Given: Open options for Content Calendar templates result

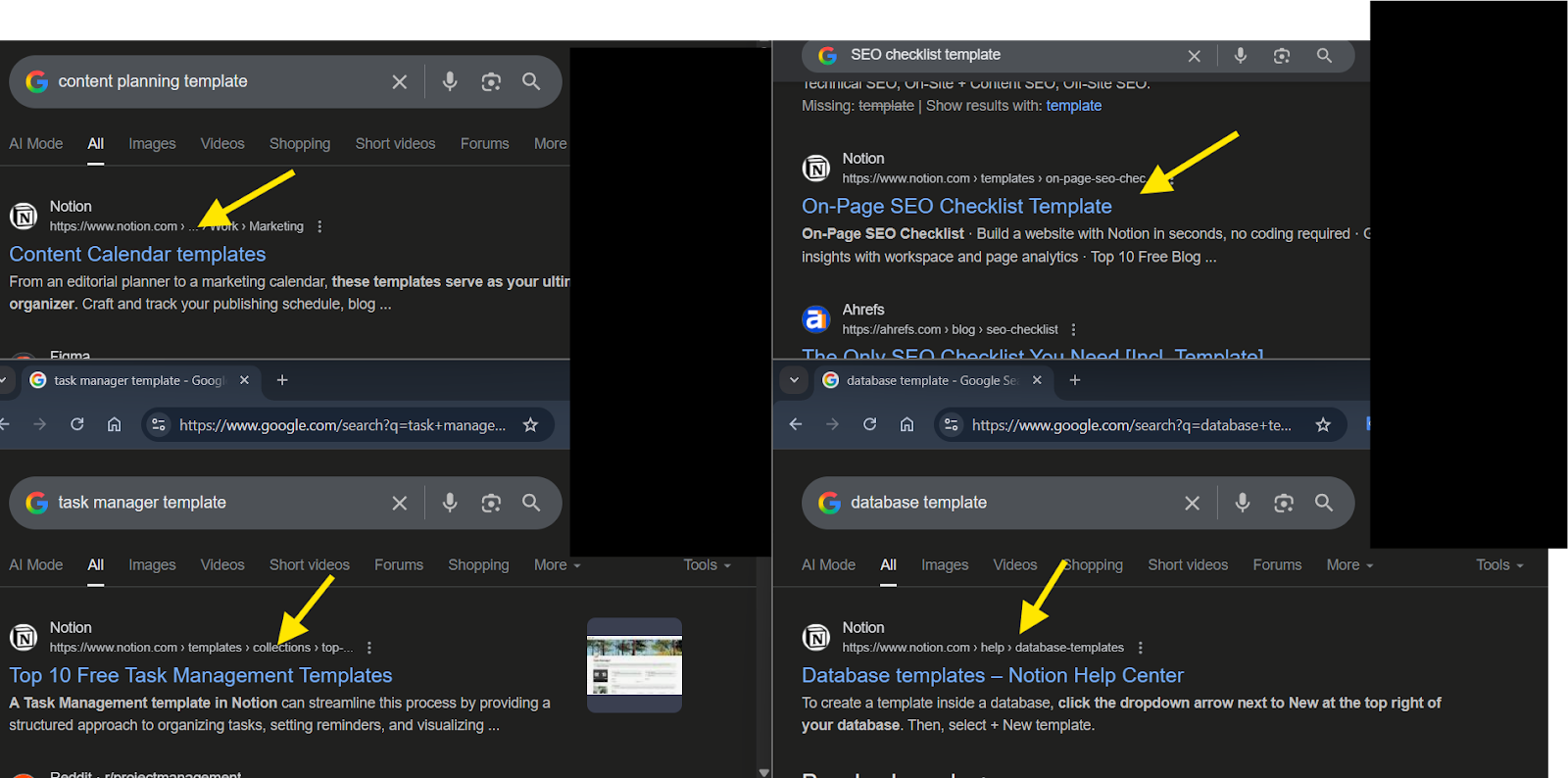Looking at the screenshot, I should tap(319, 226).
